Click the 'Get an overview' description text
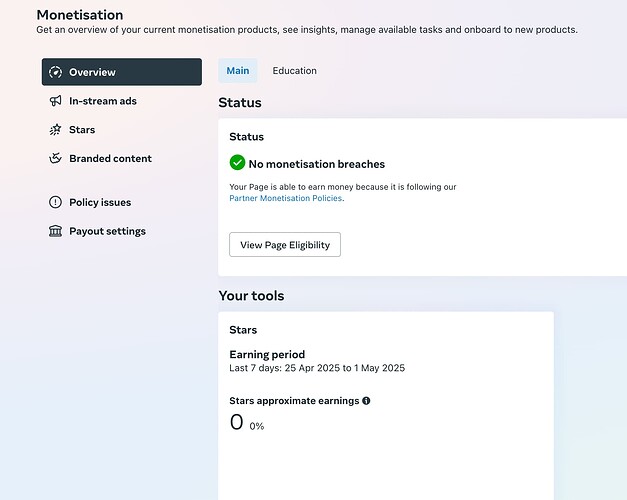This screenshot has width=627, height=500. tap(307, 30)
